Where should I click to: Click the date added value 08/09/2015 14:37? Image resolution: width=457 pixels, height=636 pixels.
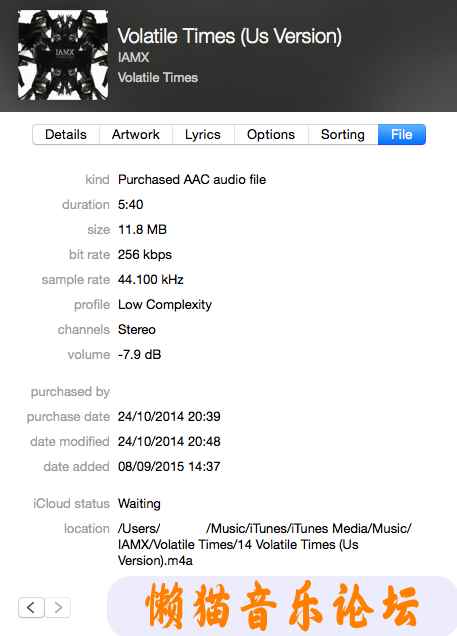tap(169, 466)
